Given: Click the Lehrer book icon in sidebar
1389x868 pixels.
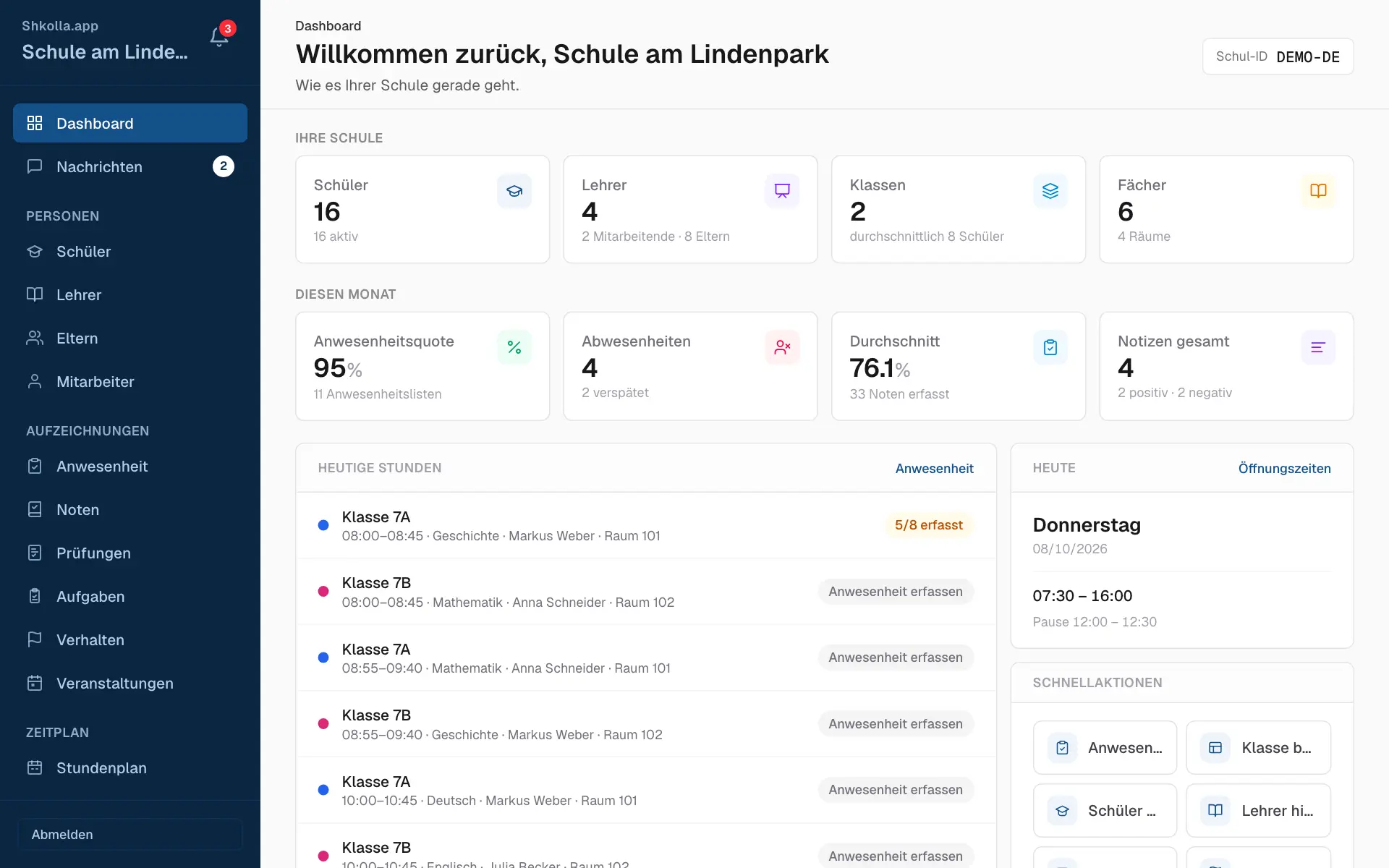Looking at the screenshot, I should point(35,294).
